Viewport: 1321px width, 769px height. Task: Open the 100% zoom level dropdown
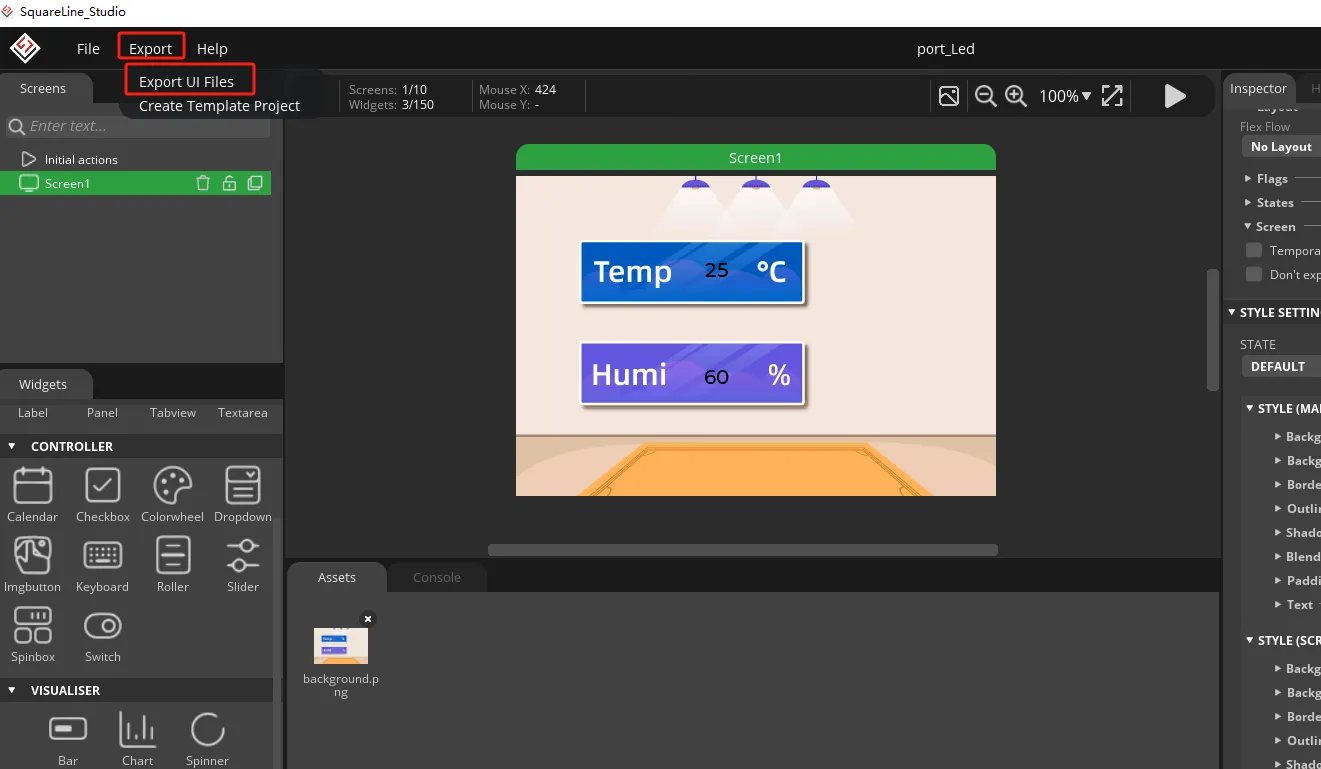point(1065,96)
